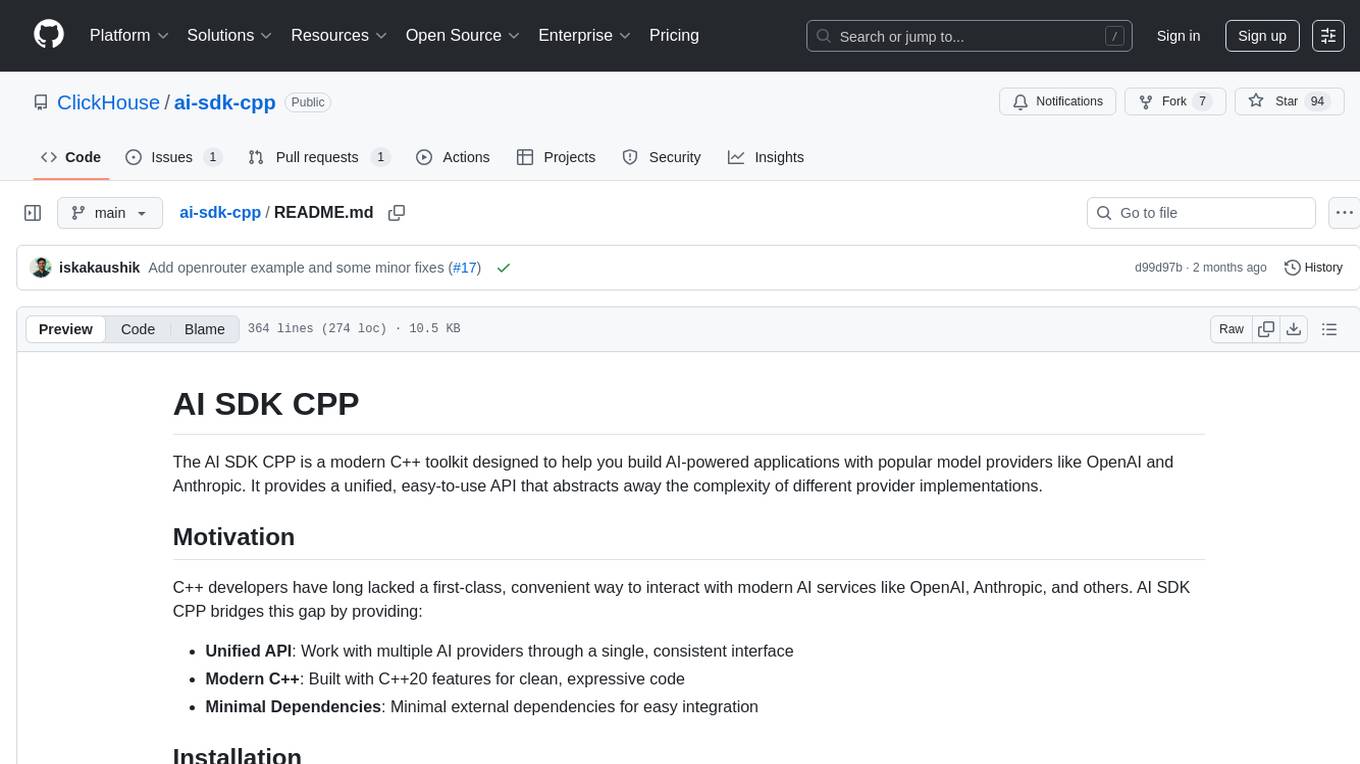Screen dimensions: 1360x764
Task: Click the Issues count badge 1
Action: click(x=212, y=157)
